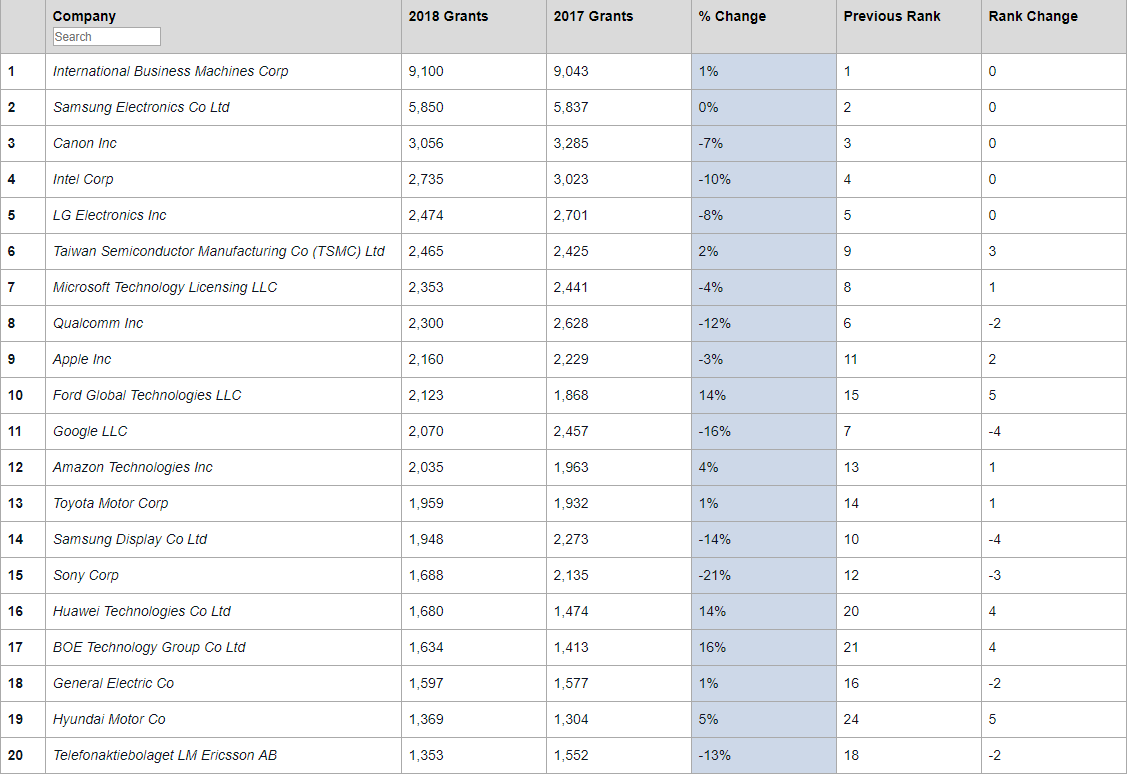The height and width of the screenshot is (774, 1129).
Task: Select Canon's 2018 grants value 3,056
Action: coord(426,143)
